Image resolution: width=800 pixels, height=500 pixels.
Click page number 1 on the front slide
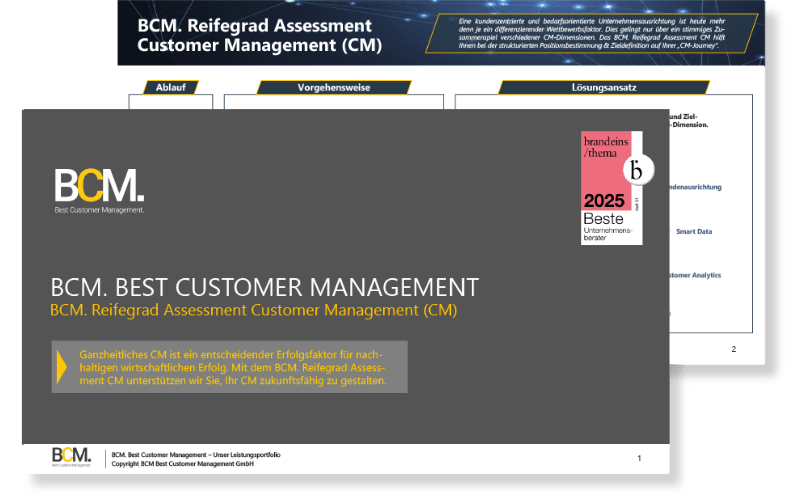638,457
